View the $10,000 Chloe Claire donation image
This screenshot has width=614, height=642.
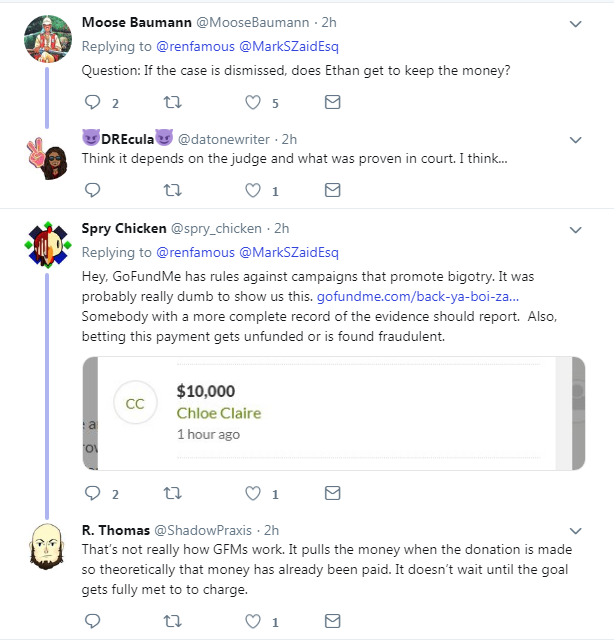click(334, 414)
